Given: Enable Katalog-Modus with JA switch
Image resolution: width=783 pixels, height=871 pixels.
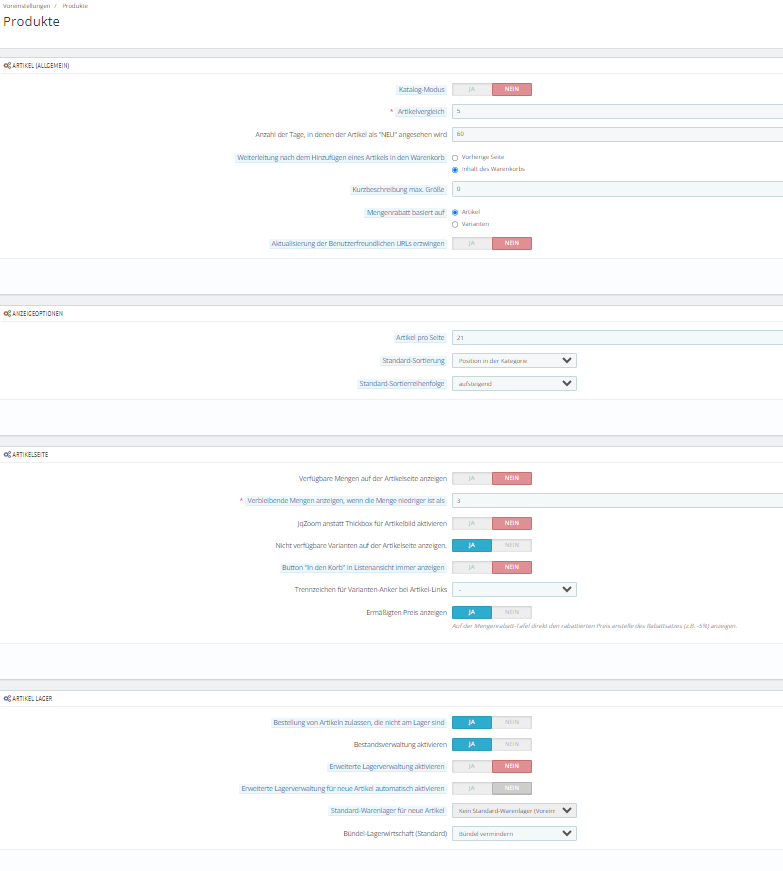Looking at the screenshot, I should point(472,89).
